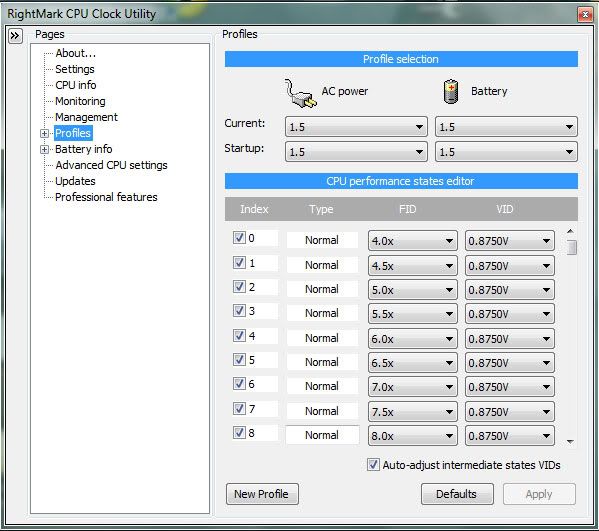Screen dimensions: 599x531
Task: Disable the index 7 performance state
Action: [239, 408]
